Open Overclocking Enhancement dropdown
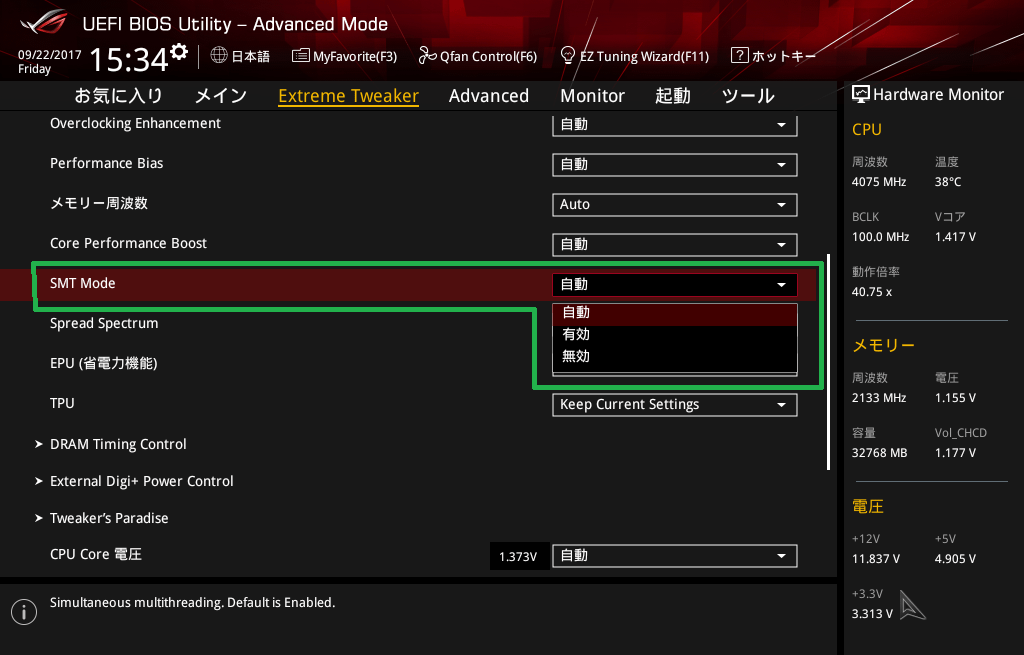Image resolution: width=1024 pixels, height=655 pixels. tap(675, 124)
